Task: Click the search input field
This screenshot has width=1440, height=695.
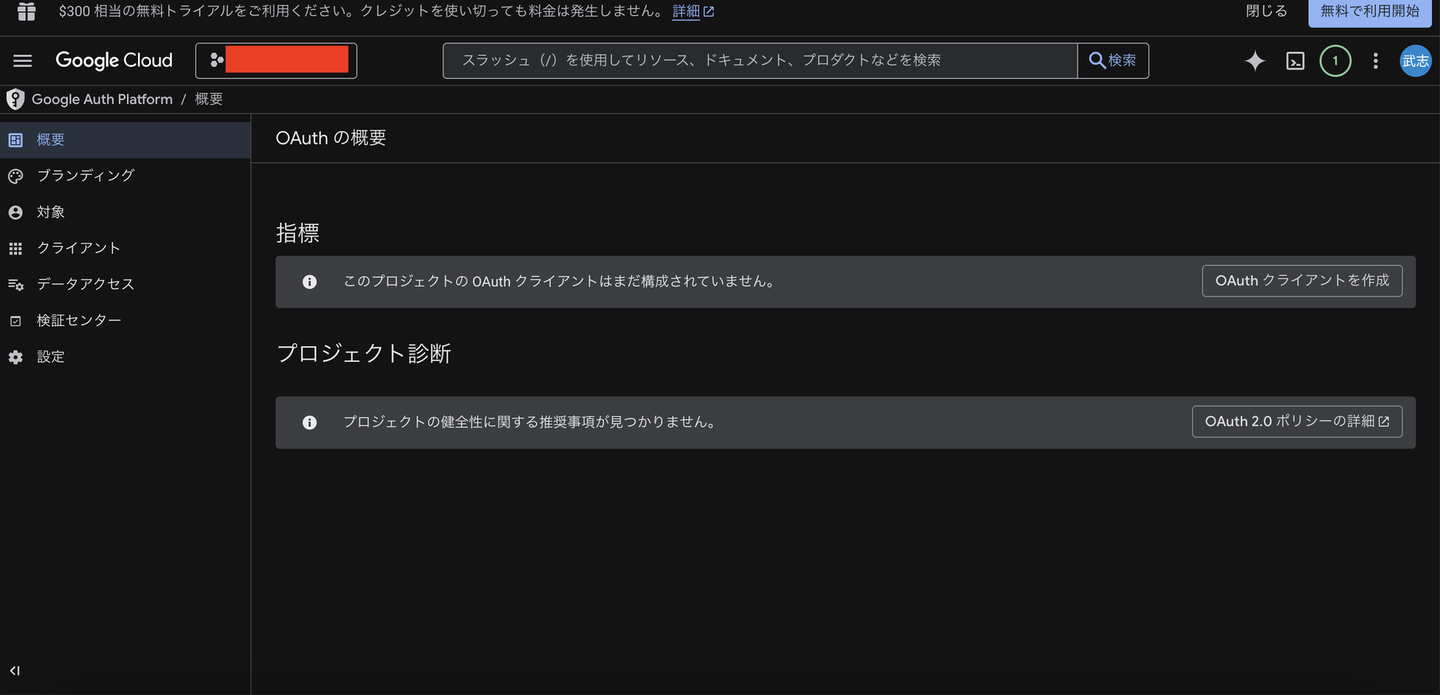Action: [x=760, y=61]
